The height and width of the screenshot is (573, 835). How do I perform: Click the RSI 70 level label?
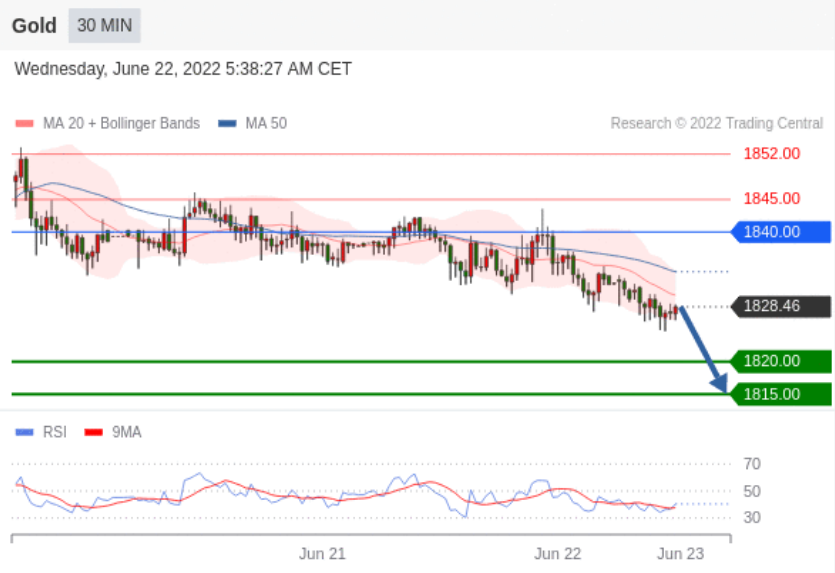(752, 464)
